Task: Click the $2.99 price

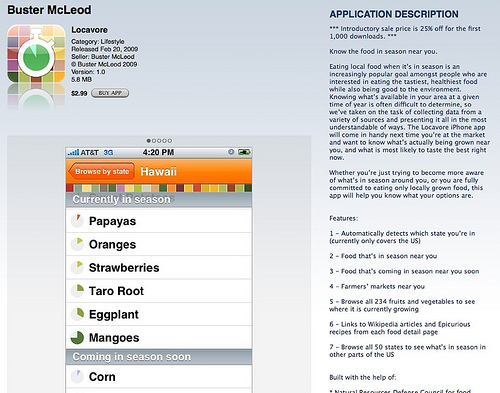Action: point(79,94)
